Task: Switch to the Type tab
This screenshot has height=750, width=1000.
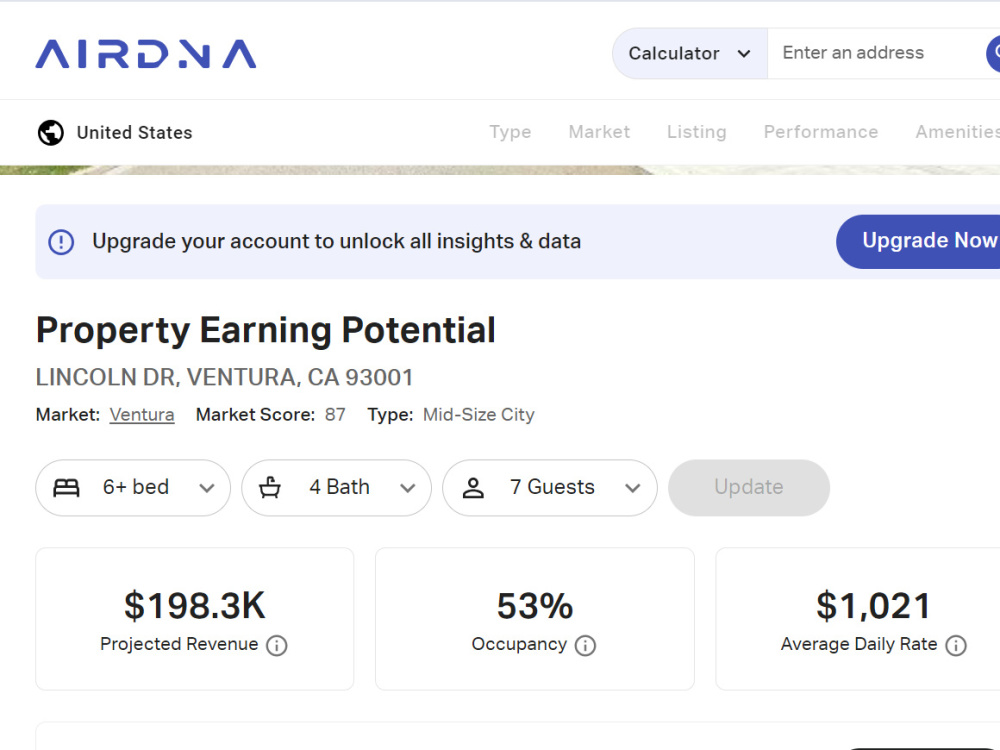Action: 510,132
